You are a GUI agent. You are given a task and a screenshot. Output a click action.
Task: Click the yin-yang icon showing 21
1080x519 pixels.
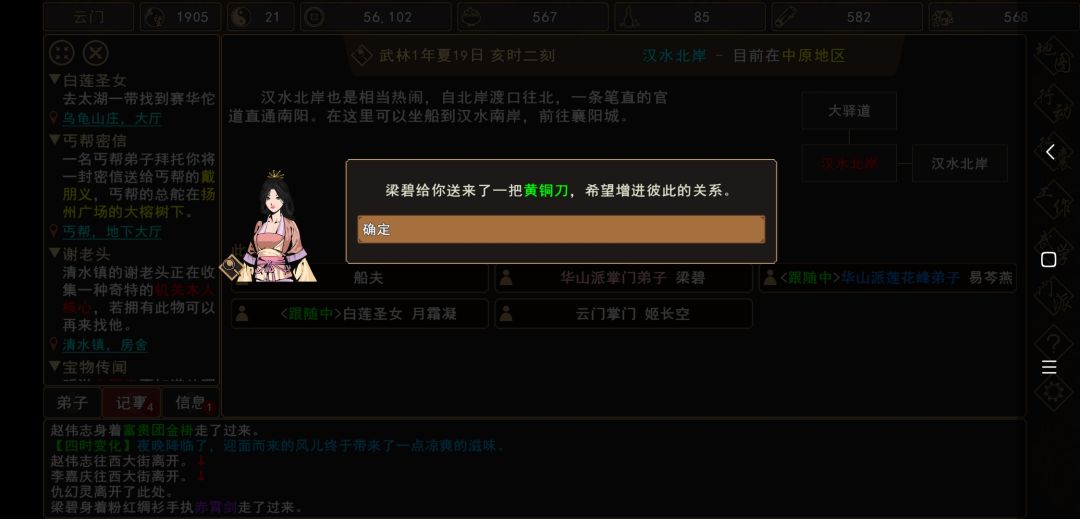point(241,17)
